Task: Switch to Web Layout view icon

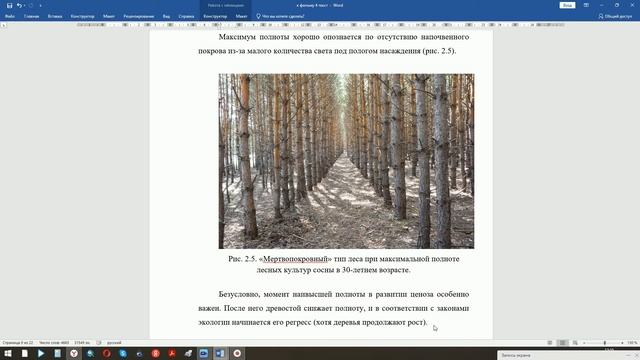Action: point(575,343)
